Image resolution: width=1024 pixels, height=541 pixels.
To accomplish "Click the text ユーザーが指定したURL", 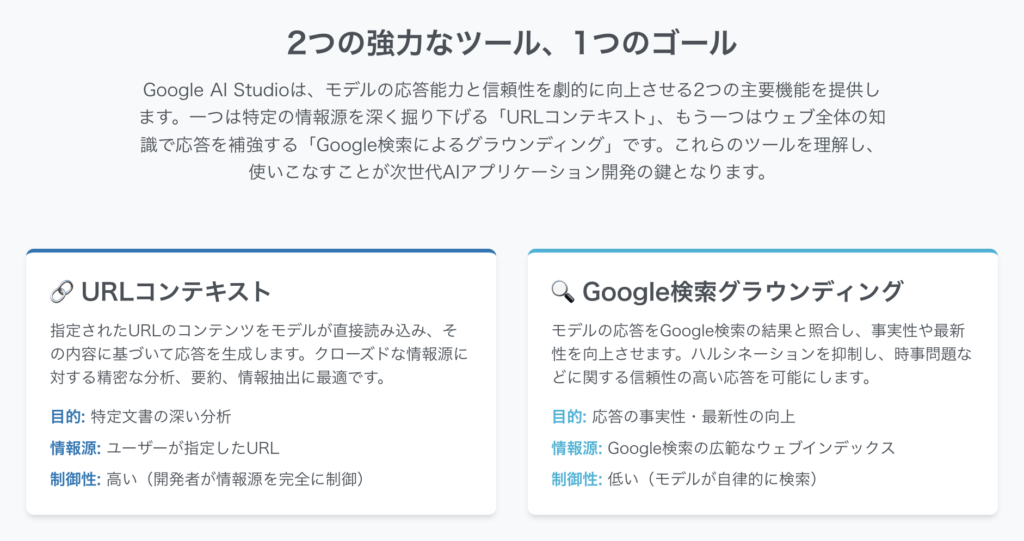I will 193,448.
